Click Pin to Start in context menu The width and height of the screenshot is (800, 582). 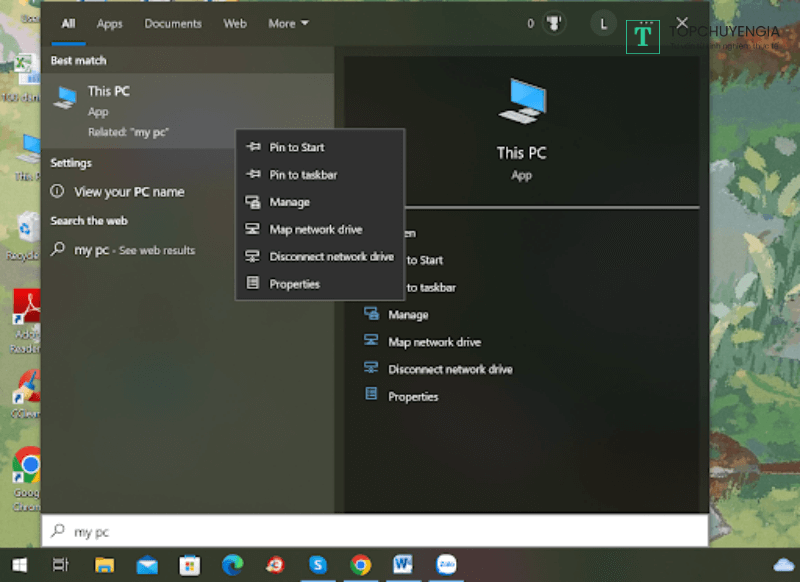pyautogui.click(x=296, y=147)
